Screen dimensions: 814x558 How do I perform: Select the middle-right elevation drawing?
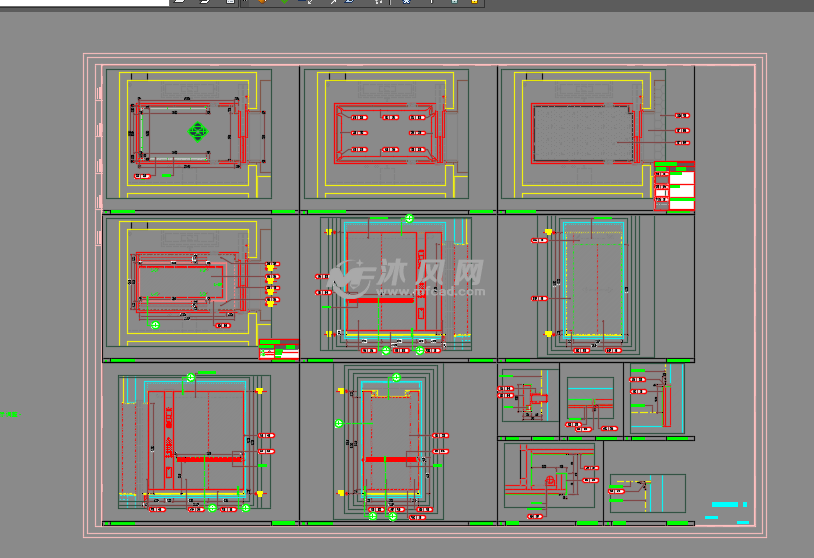[x=589, y=285]
